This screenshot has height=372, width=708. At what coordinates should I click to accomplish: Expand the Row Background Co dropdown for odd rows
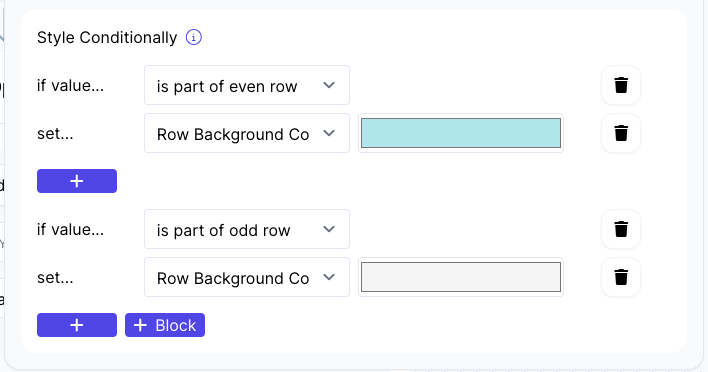tap(247, 277)
